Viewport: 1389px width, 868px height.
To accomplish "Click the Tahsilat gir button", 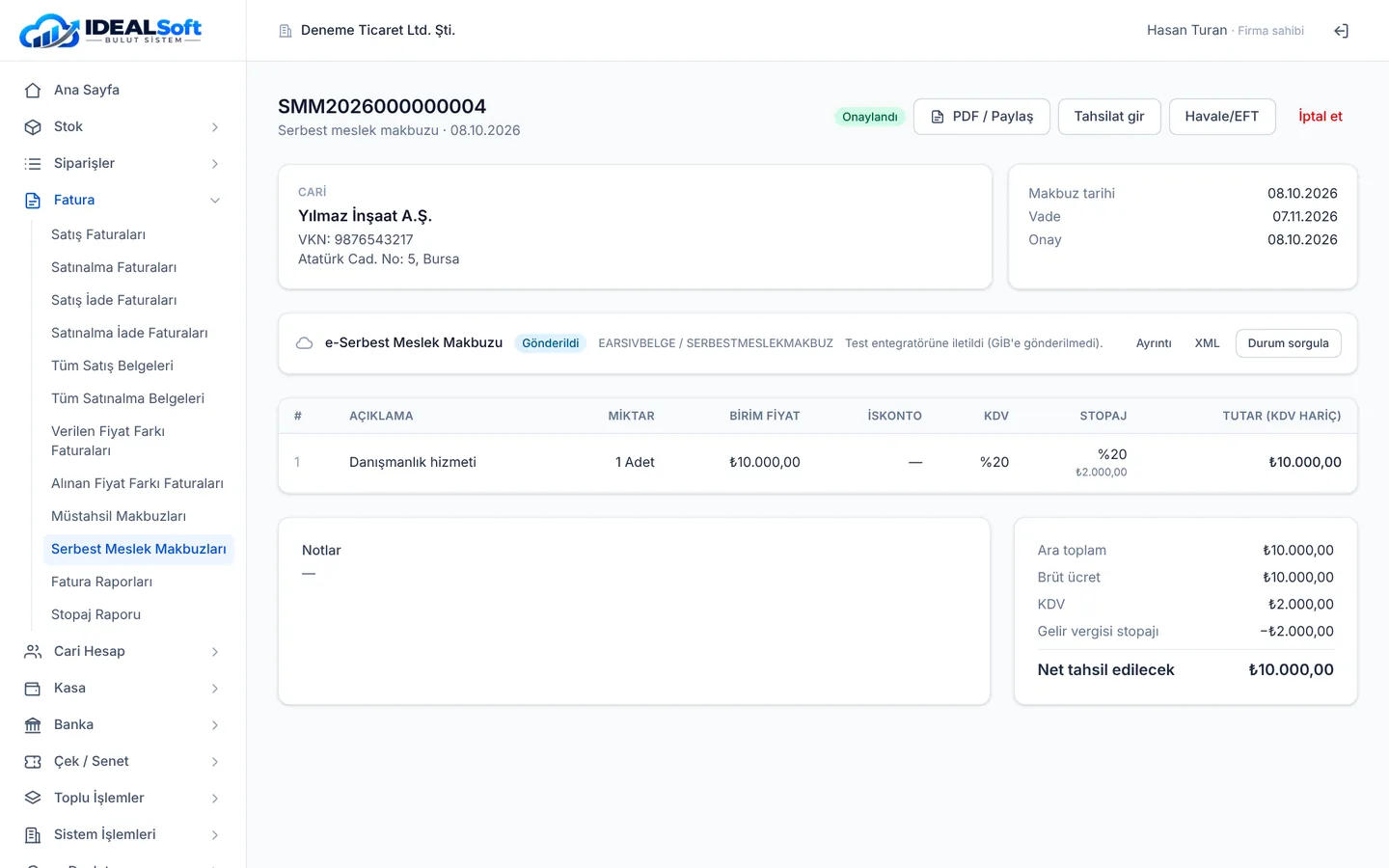I will (x=1109, y=117).
